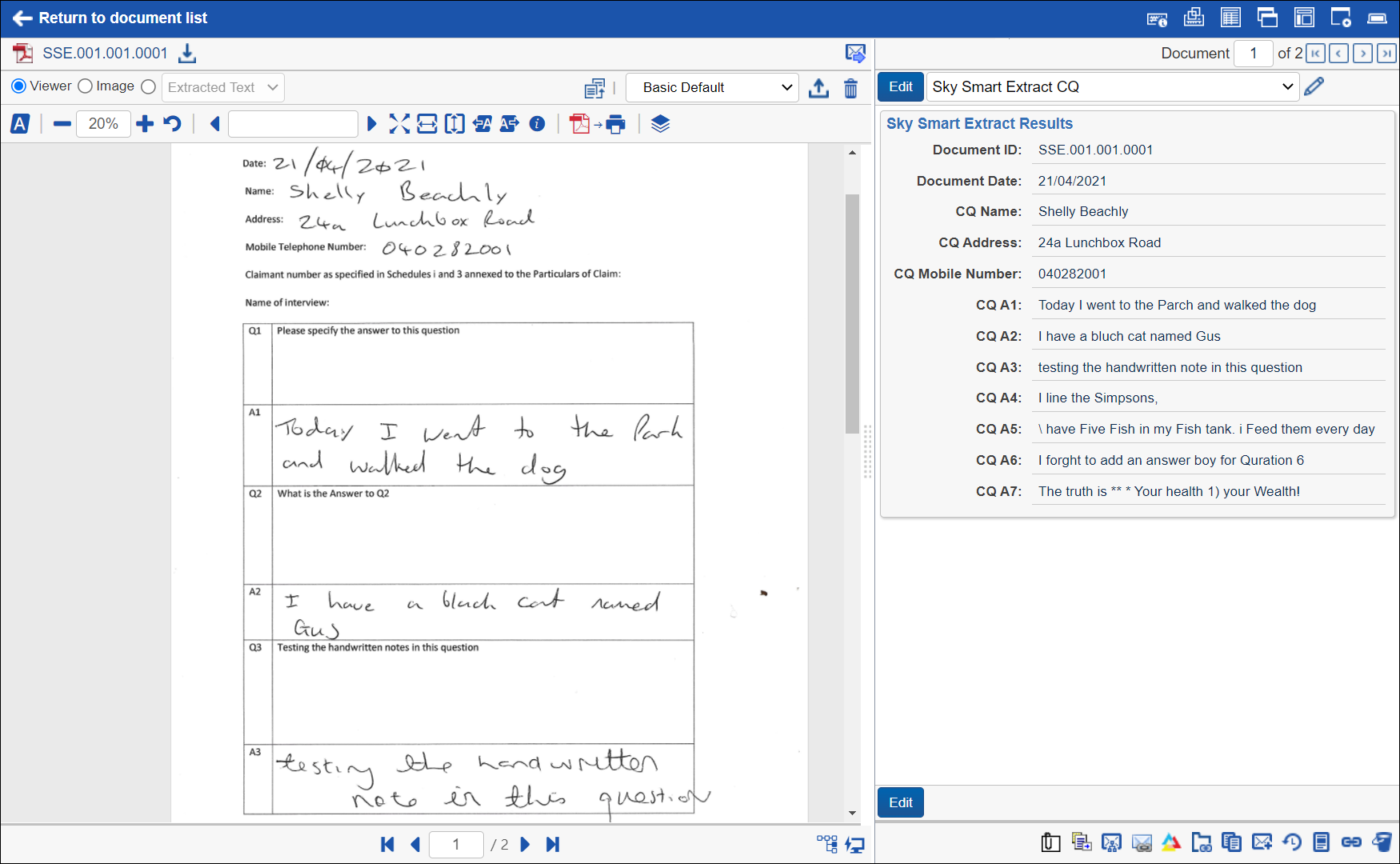This screenshot has width=1400, height=864.
Task: Click the pencil icon beside the profile dropdown
Action: point(1314,86)
